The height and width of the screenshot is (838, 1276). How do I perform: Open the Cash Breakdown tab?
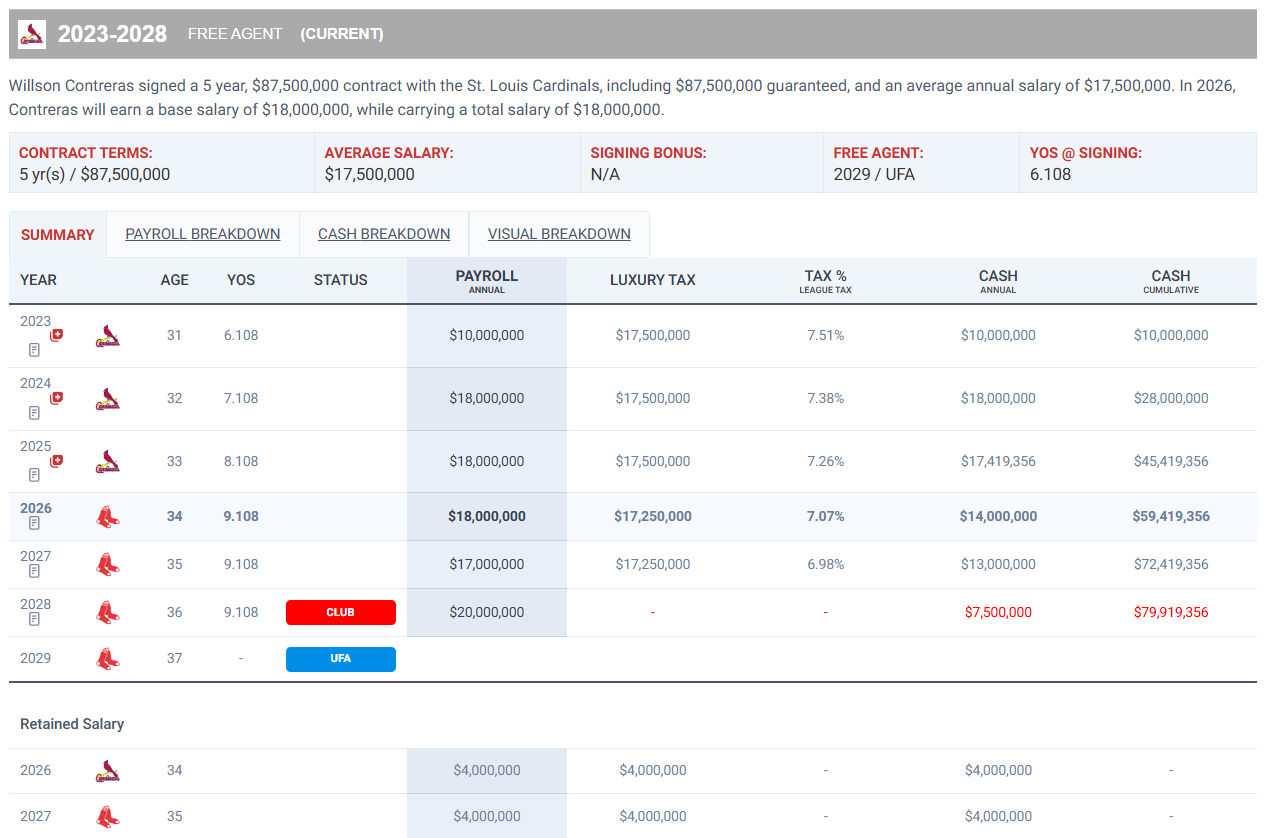pyautogui.click(x=384, y=234)
